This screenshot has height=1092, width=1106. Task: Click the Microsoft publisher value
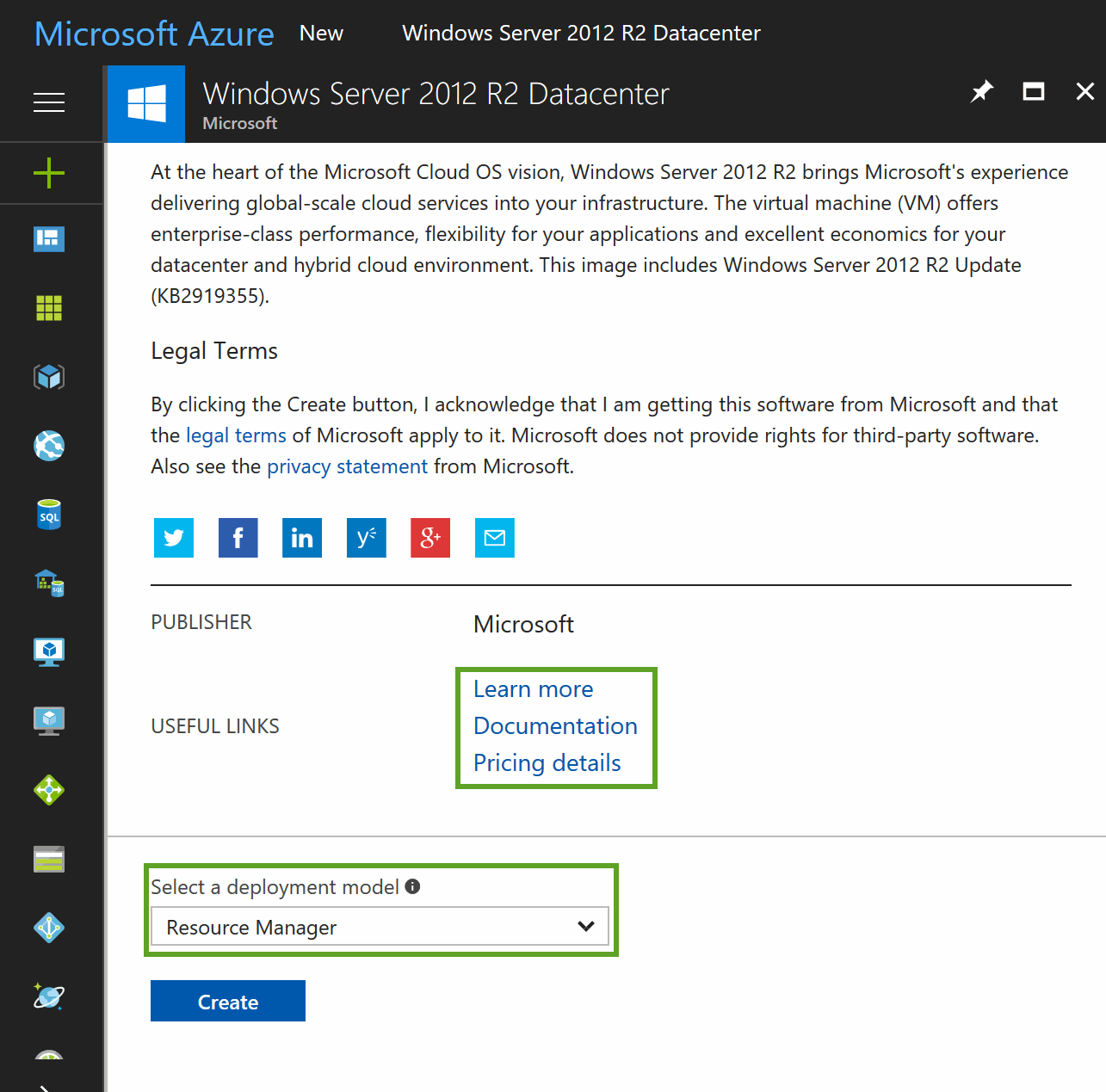point(523,624)
